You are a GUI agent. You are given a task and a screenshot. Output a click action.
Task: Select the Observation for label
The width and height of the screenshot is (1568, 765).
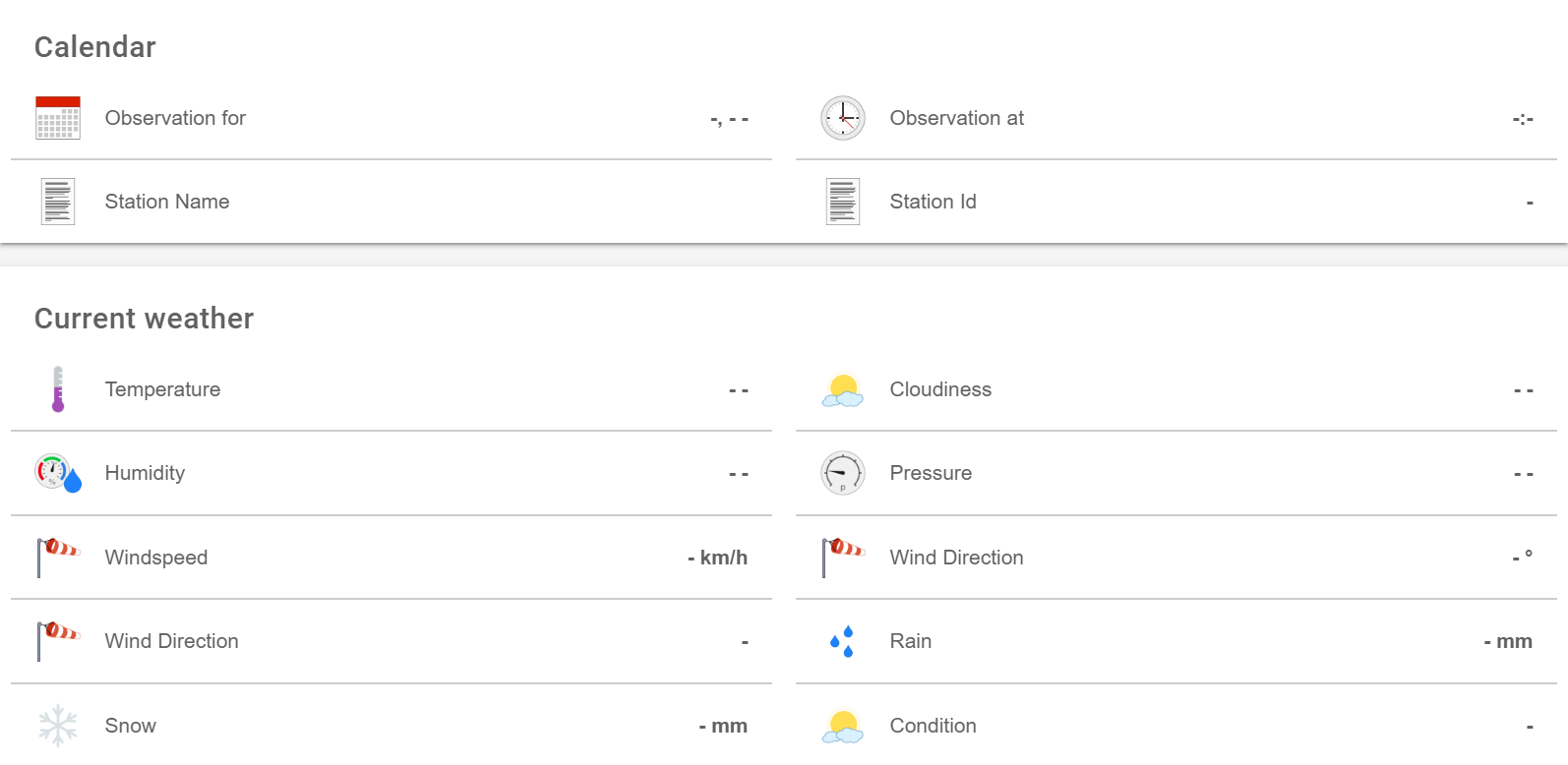point(175,118)
